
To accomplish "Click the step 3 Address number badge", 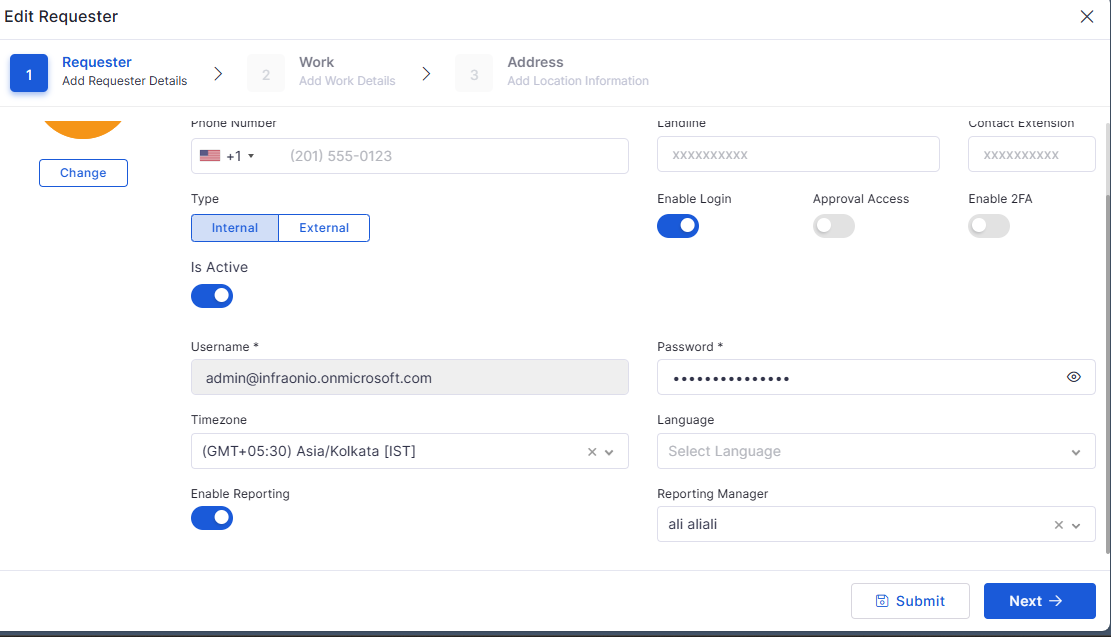I will coord(474,74).
